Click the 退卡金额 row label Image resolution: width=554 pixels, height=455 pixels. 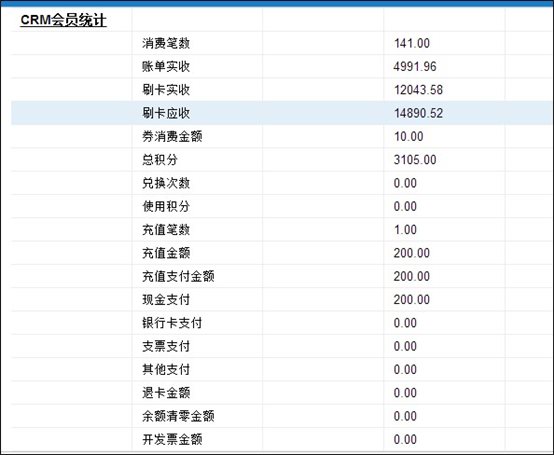click(x=166, y=393)
